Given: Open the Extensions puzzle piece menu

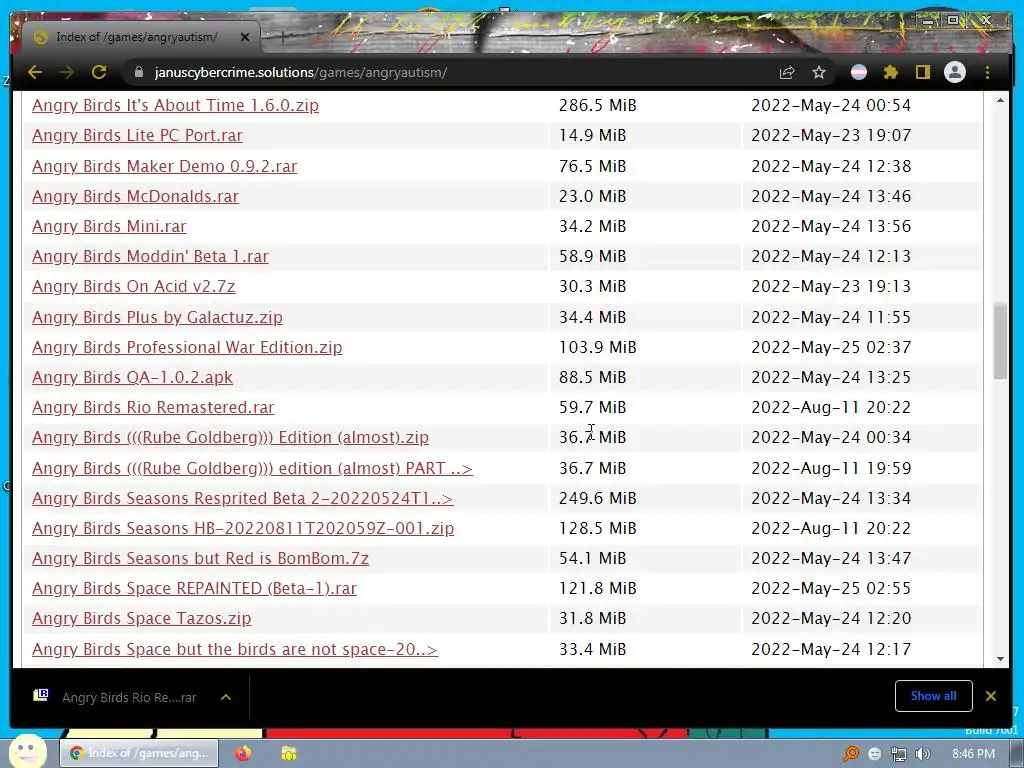Looking at the screenshot, I should [891, 72].
